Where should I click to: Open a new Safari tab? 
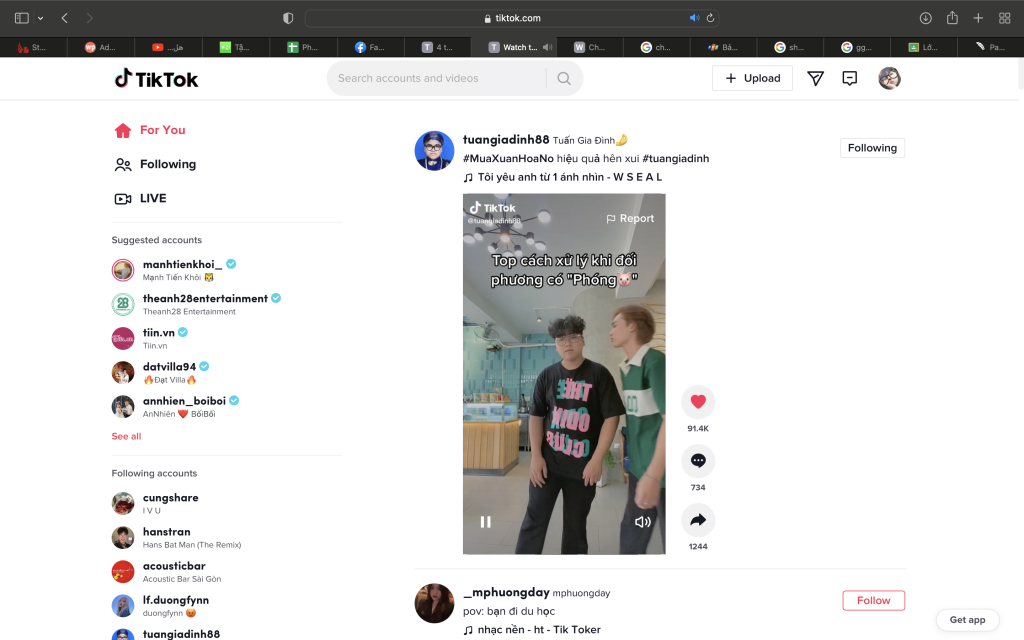(x=978, y=18)
